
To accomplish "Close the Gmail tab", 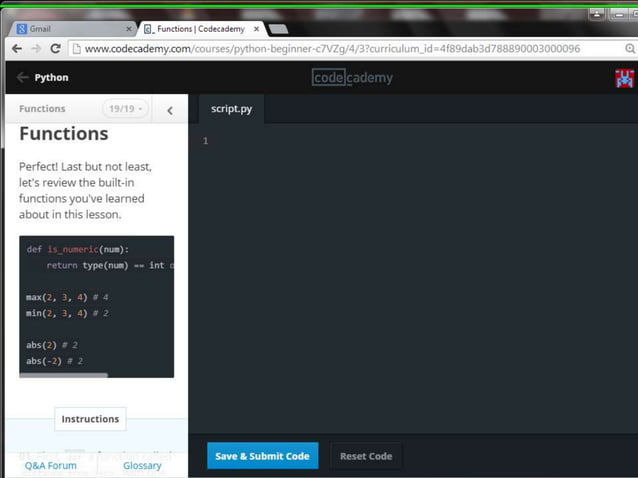I will [129, 29].
